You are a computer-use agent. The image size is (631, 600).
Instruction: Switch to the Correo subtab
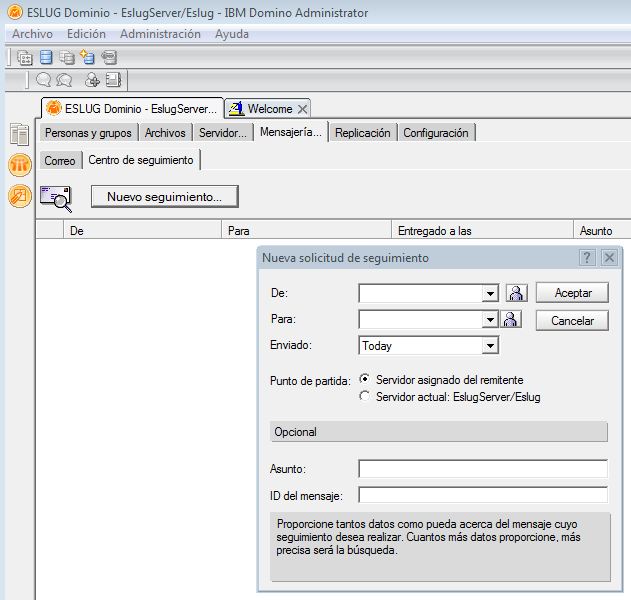pos(60,161)
